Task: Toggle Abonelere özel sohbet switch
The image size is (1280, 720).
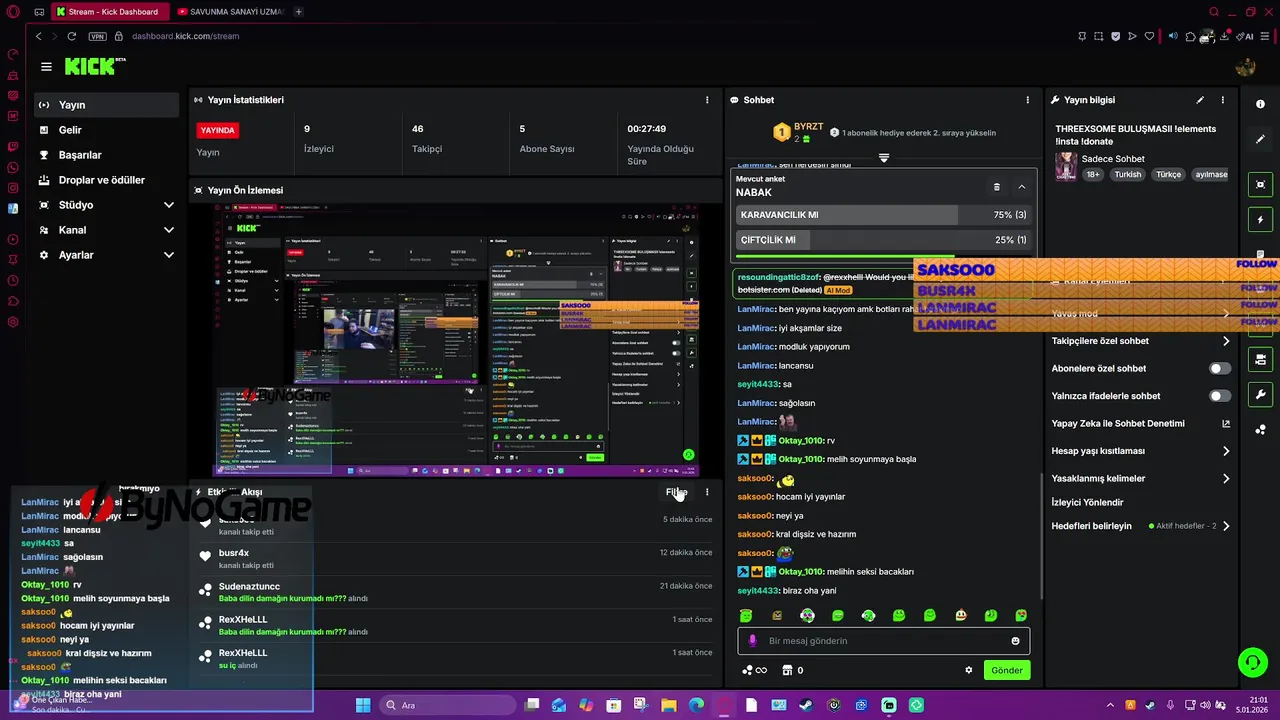Action: tap(1220, 368)
